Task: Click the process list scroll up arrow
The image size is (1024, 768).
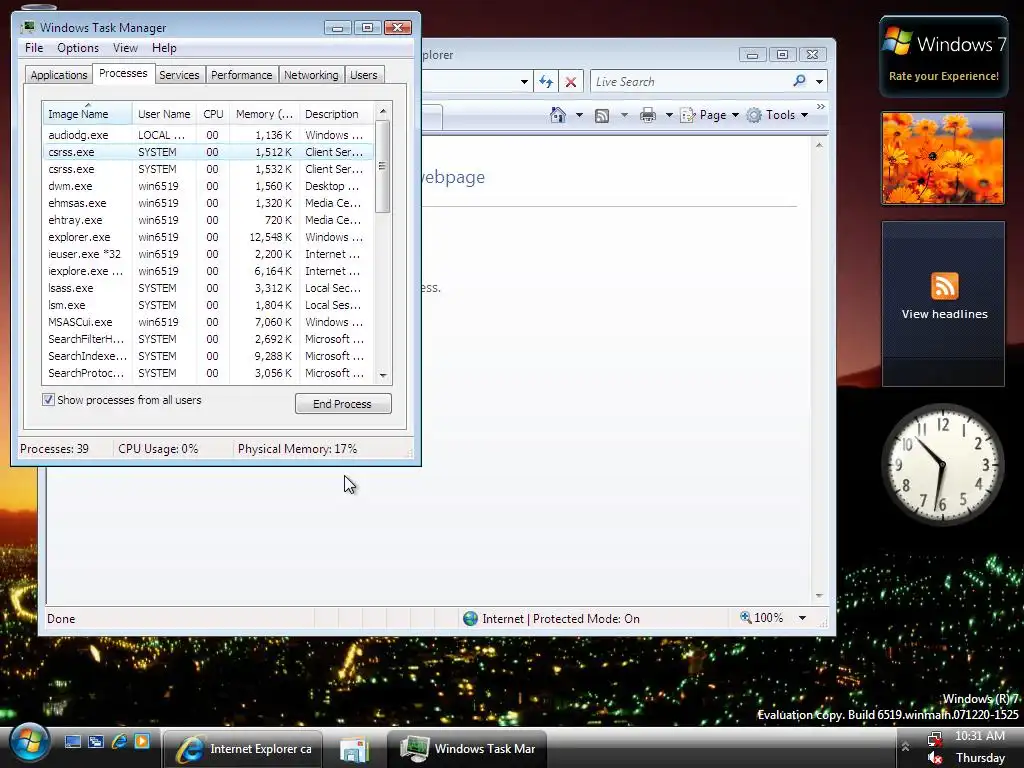Action: pyautogui.click(x=383, y=111)
